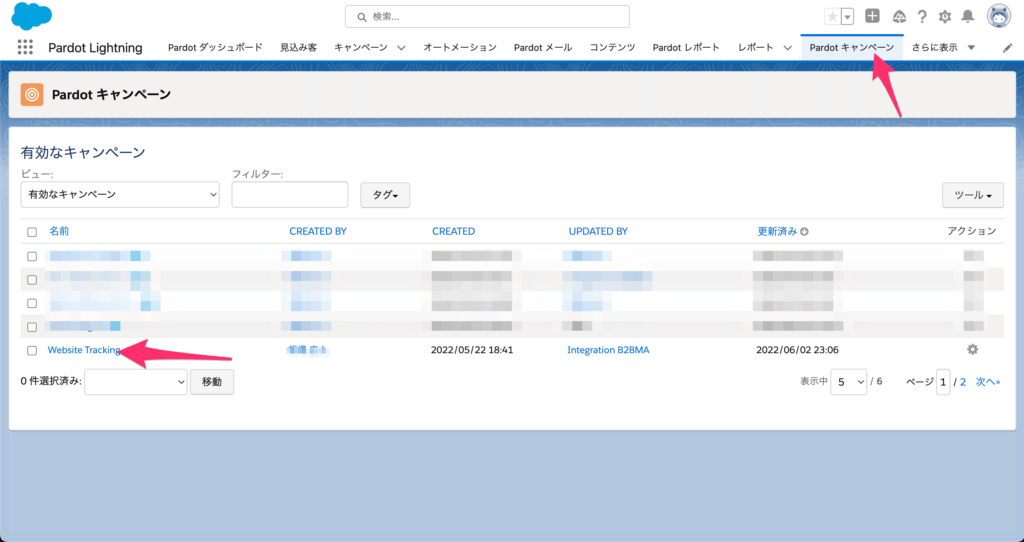Open the オートメーション tab

pyautogui.click(x=460, y=48)
